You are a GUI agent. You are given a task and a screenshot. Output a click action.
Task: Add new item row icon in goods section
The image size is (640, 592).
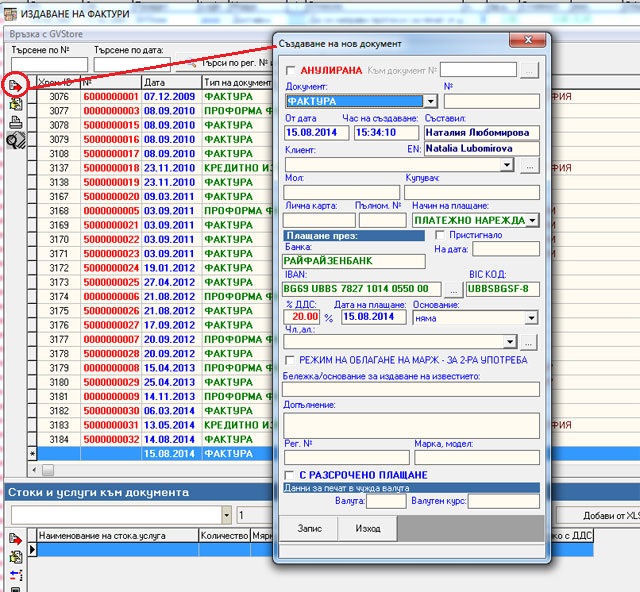[15, 539]
